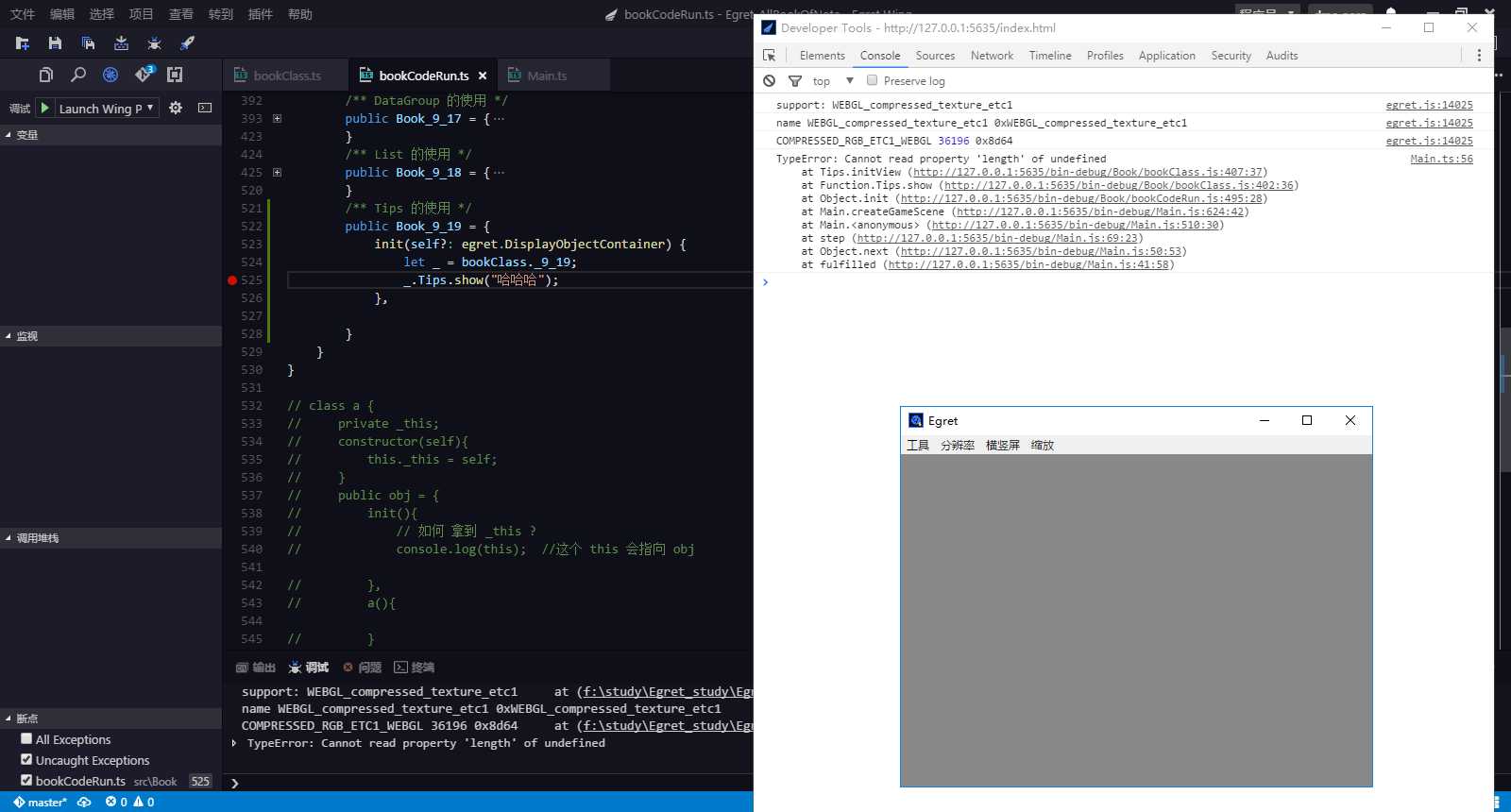Click the errors count in status bar
Screen dimensions: 1511x812
pos(116,803)
